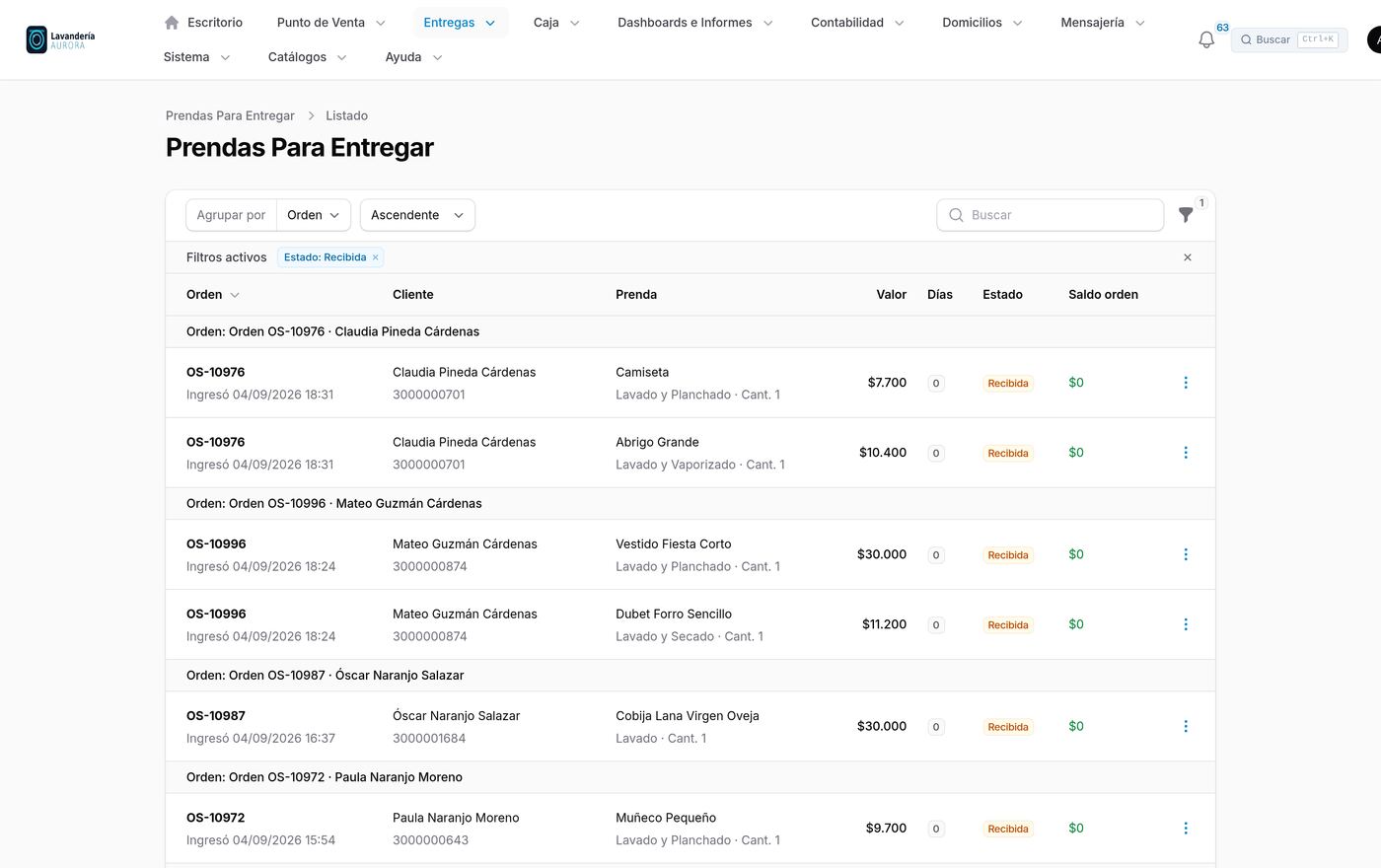1381x868 pixels.
Task: Remove the Estado: Recibida filter chip
Action: [x=375, y=257]
